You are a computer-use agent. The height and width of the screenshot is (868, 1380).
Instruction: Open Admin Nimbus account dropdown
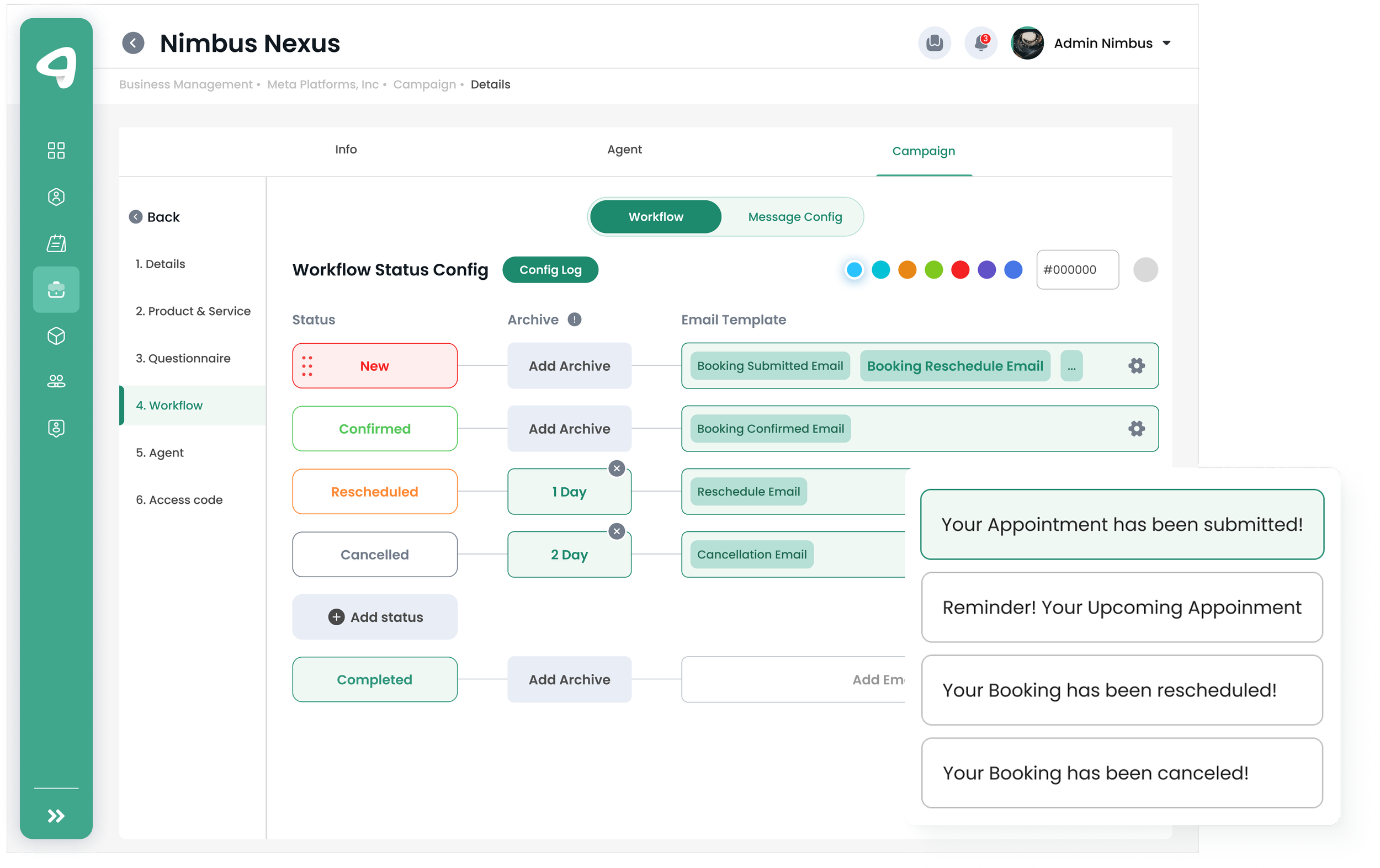pyautogui.click(x=1167, y=43)
